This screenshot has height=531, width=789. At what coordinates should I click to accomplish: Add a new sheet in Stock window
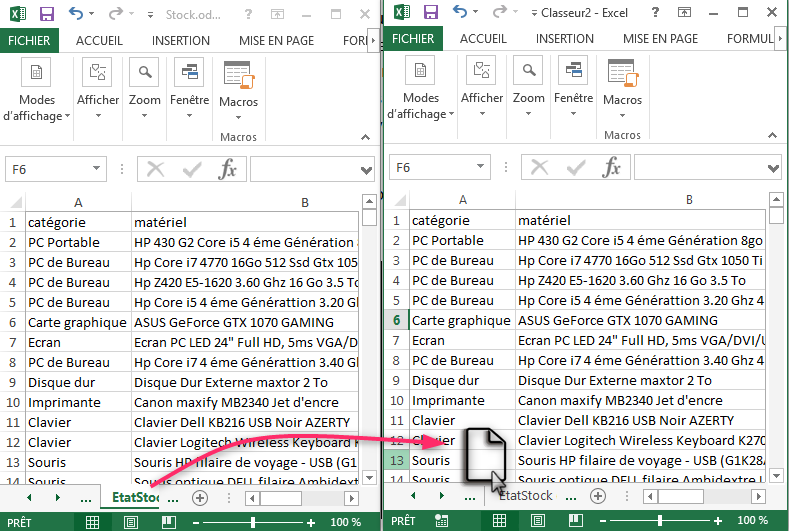[200, 498]
